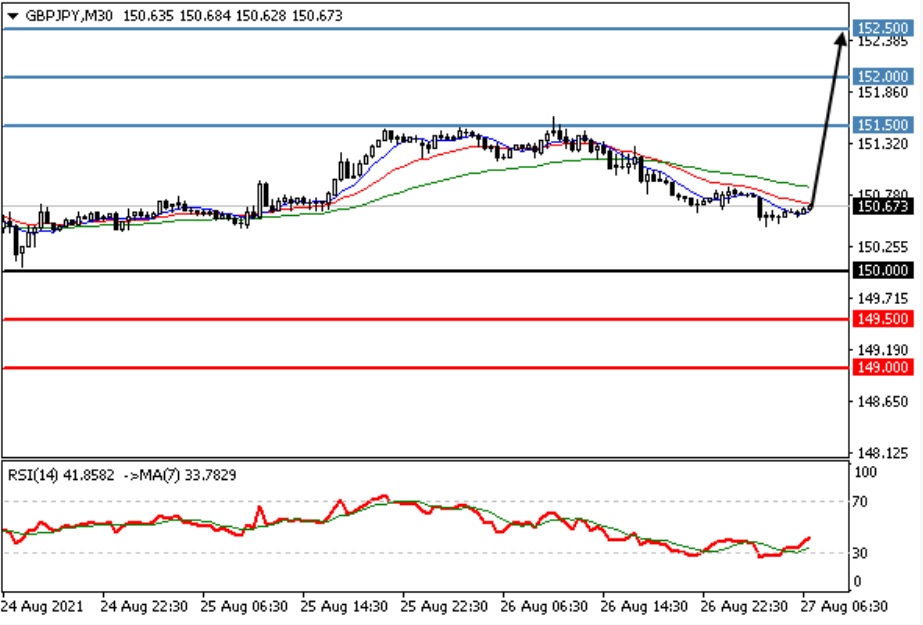923x625 pixels.
Task: Click the 26 Aug 22:30 time label
Action: coord(745,606)
